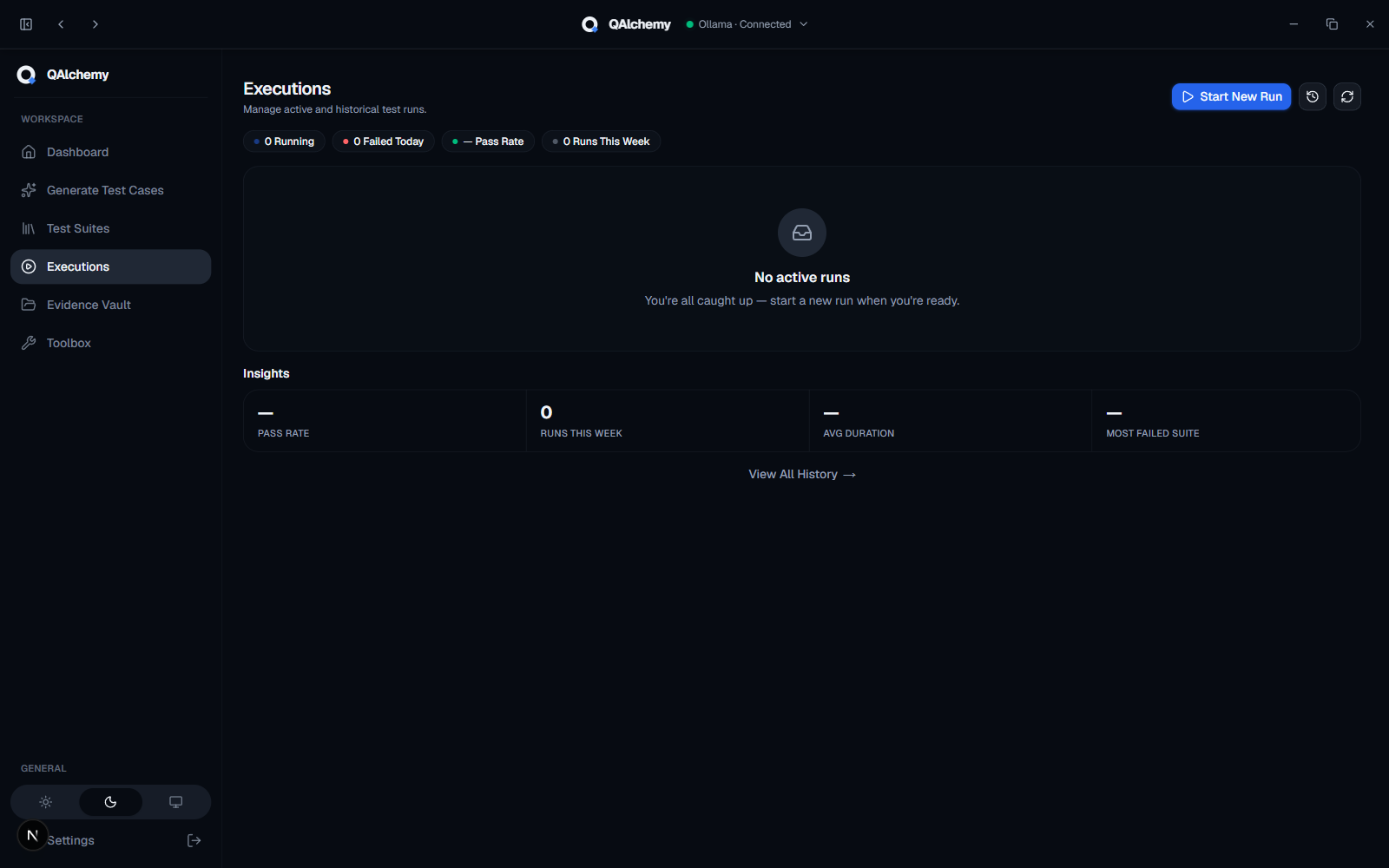Click the N user avatar
Image resolution: width=1389 pixels, height=868 pixels.
[x=32, y=835]
